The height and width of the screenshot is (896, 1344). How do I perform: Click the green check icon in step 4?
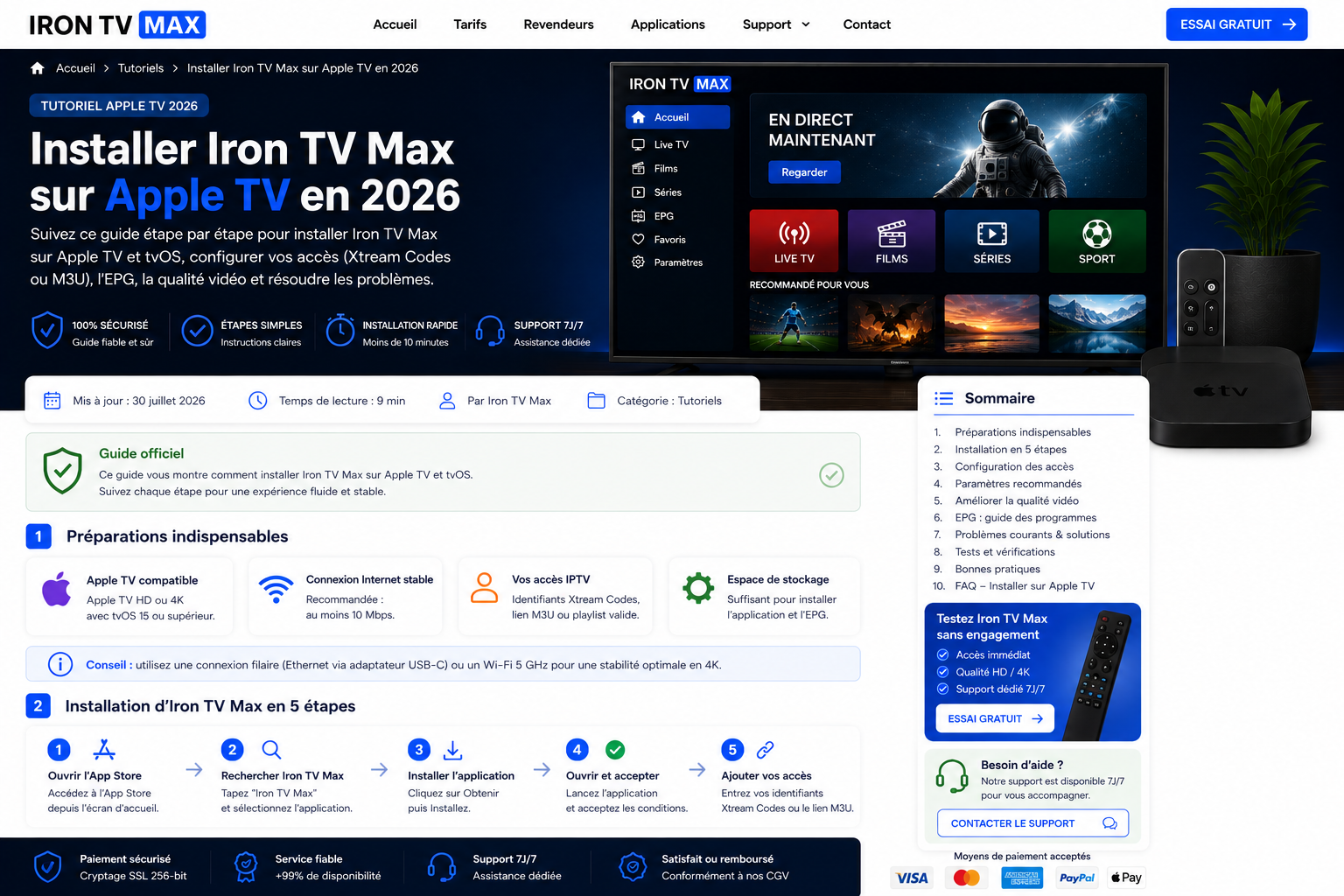click(x=615, y=750)
